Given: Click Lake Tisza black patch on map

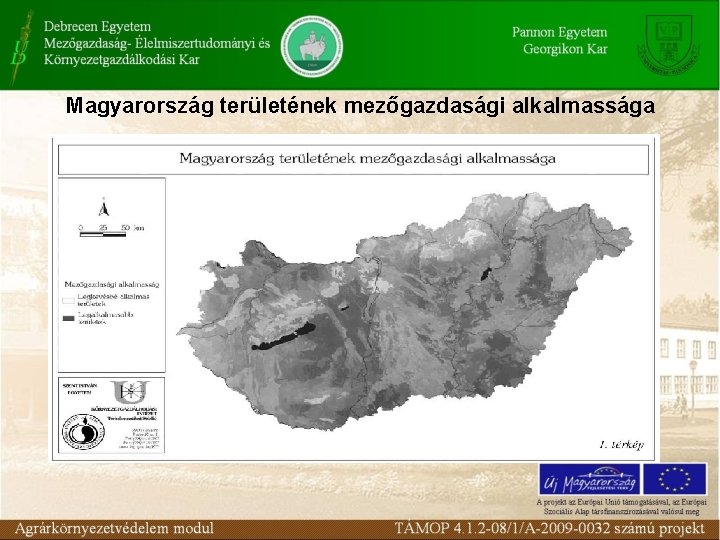Looking at the screenshot, I should 485,273.
